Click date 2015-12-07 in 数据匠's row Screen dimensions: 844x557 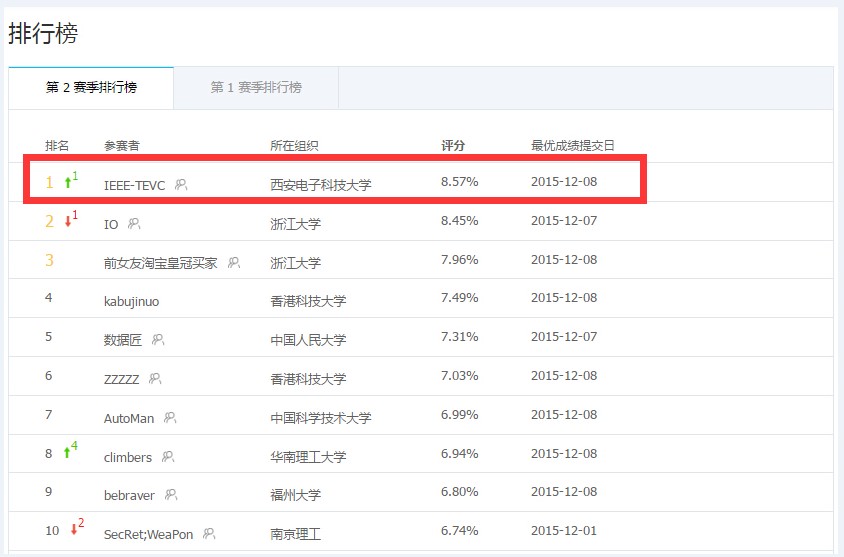pos(564,337)
